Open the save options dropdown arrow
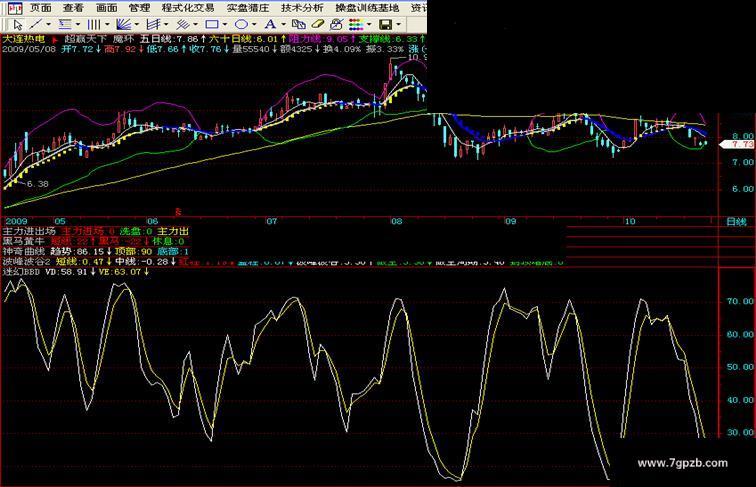The width and height of the screenshot is (756, 487). point(398,24)
